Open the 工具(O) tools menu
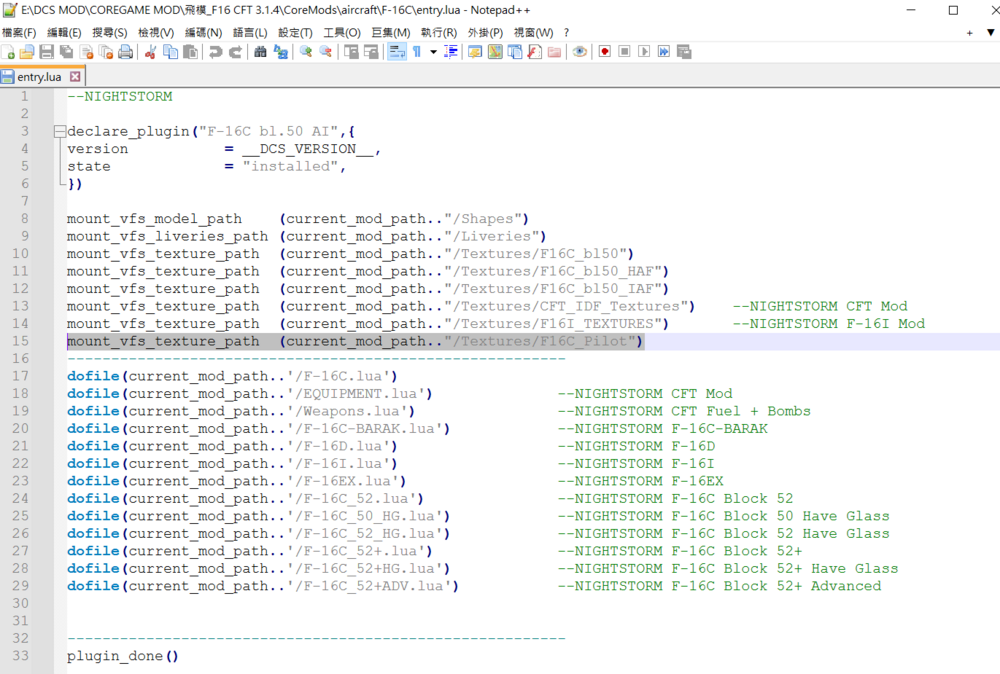1000x674 pixels. pyautogui.click(x=342, y=33)
